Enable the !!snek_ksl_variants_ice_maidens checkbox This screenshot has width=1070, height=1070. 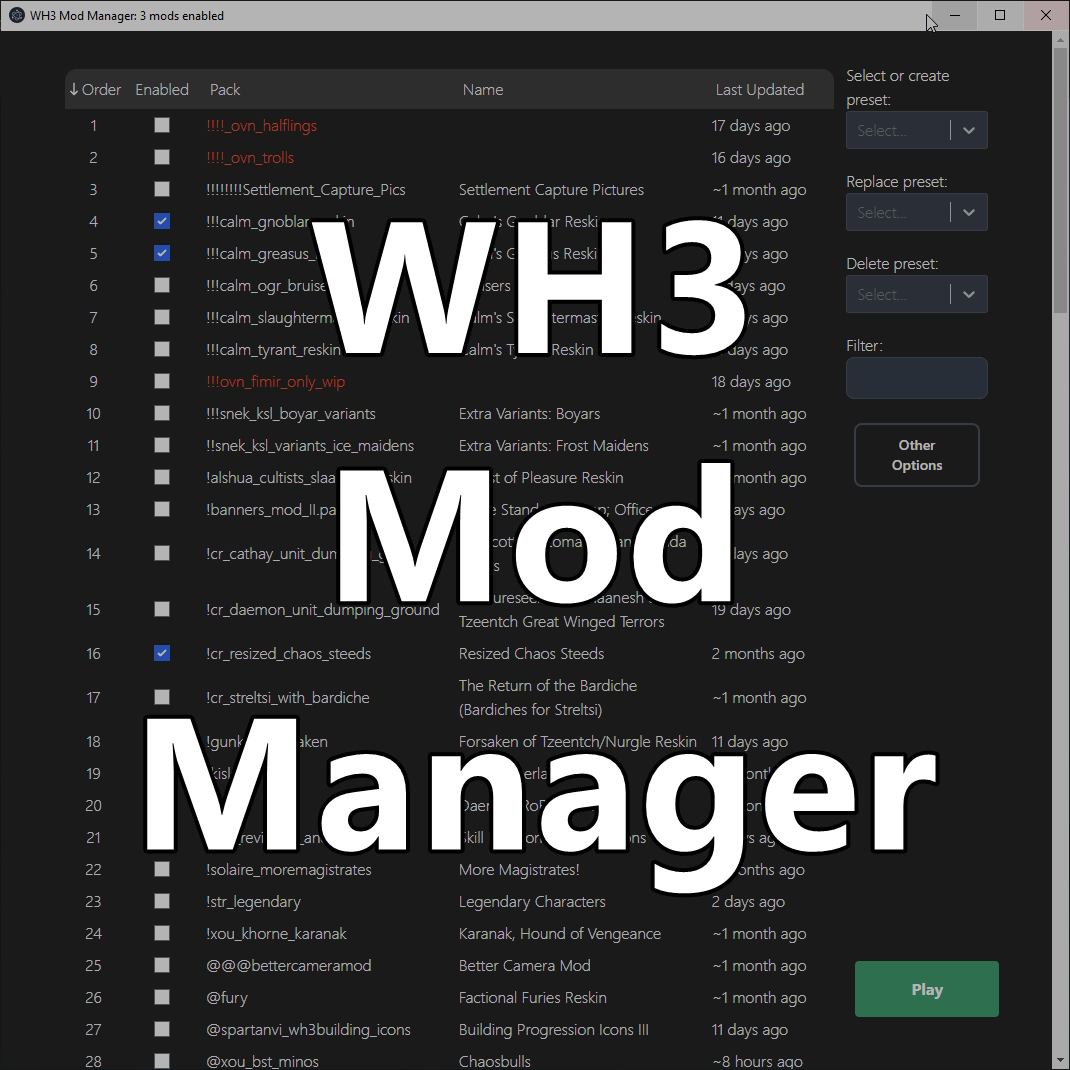162,445
